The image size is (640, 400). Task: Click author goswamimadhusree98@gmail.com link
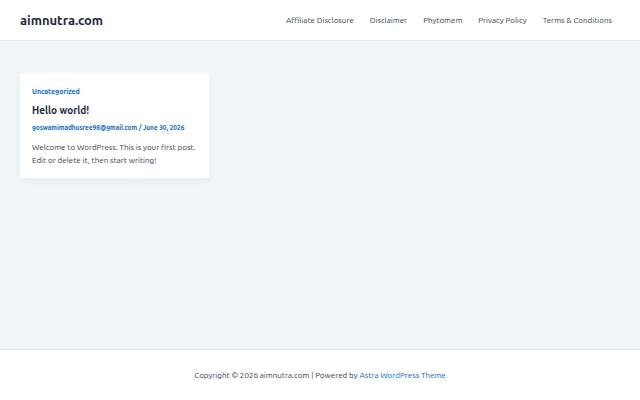tap(84, 127)
